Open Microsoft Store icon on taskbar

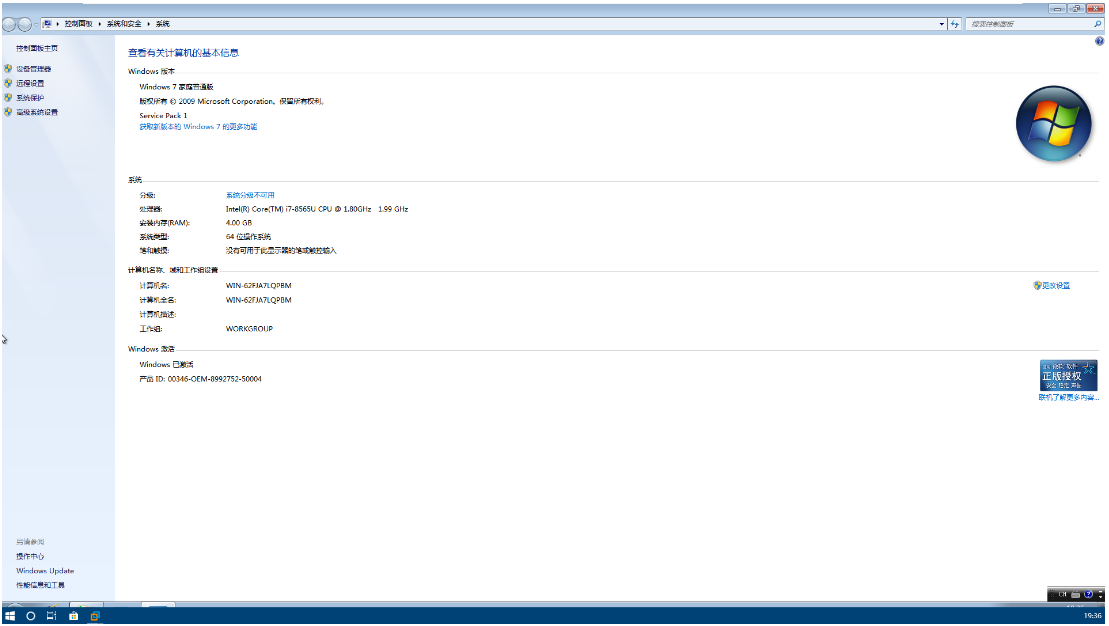(73, 616)
